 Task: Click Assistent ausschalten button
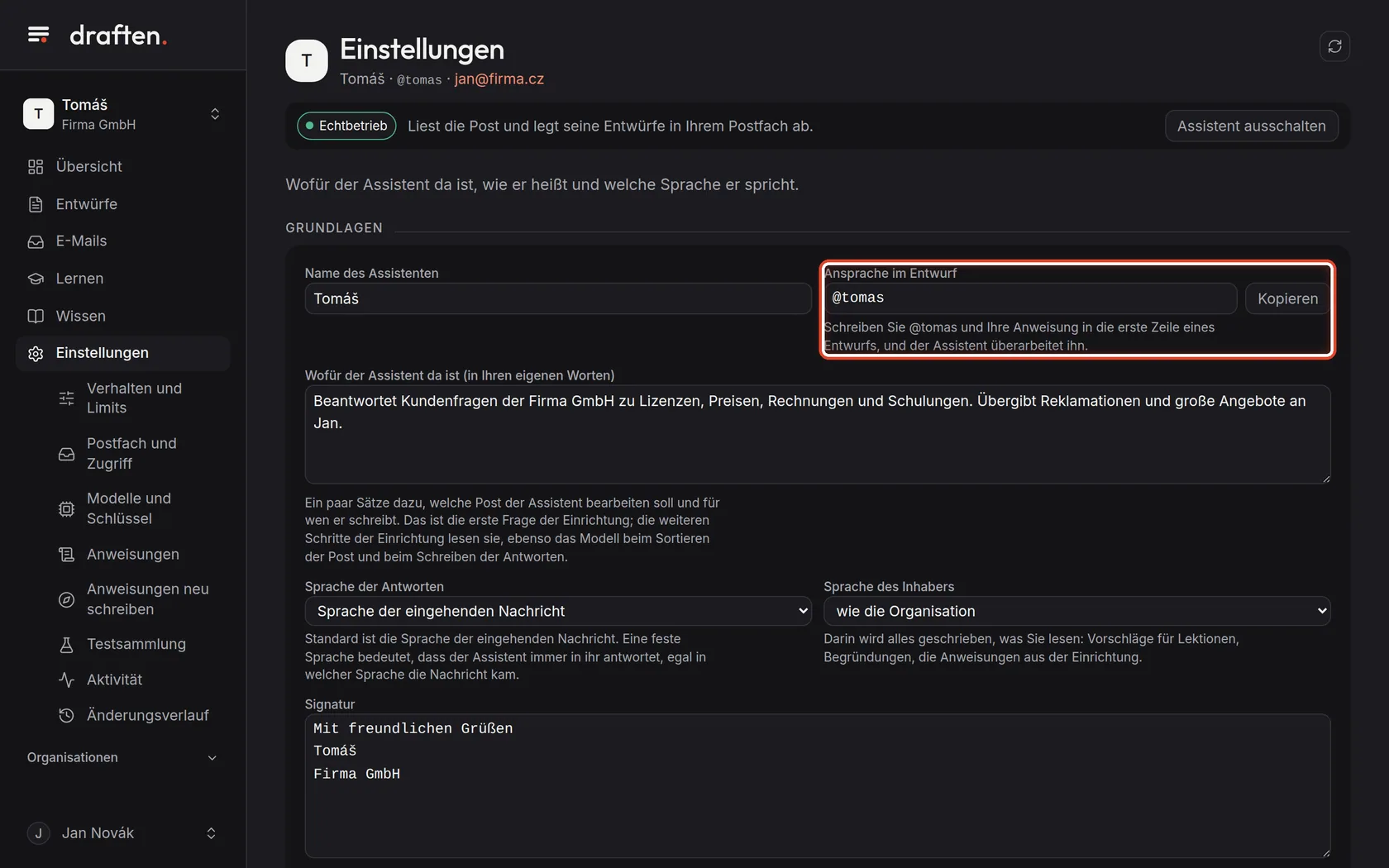pos(1251,126)
